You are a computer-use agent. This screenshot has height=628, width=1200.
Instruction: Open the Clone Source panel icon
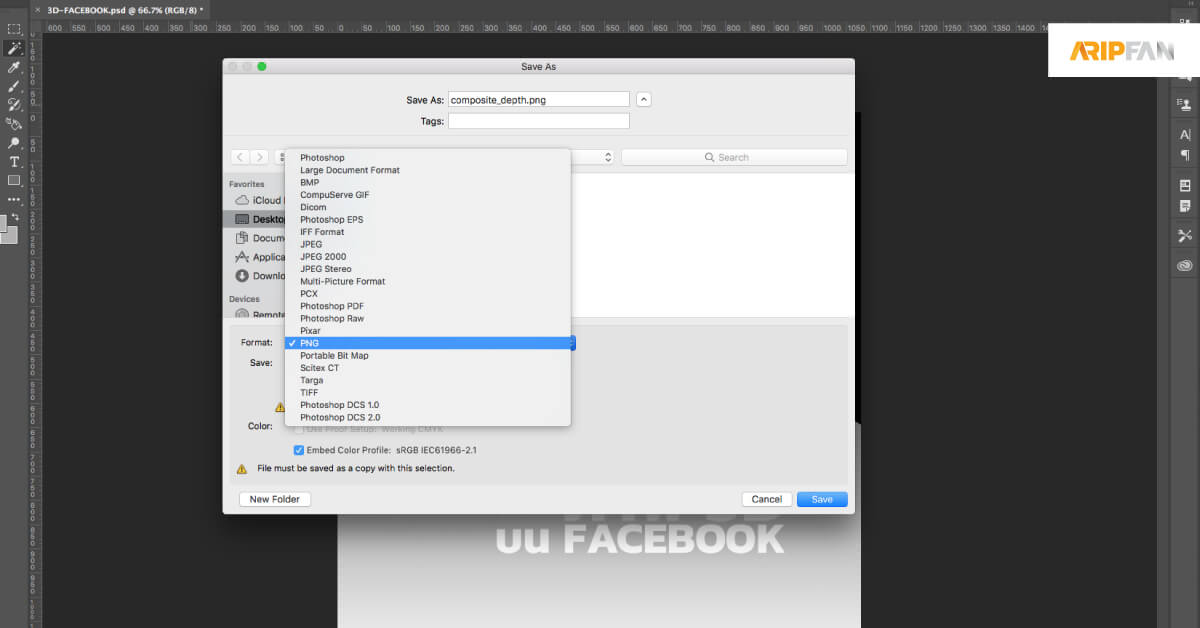pos(1185,104)
